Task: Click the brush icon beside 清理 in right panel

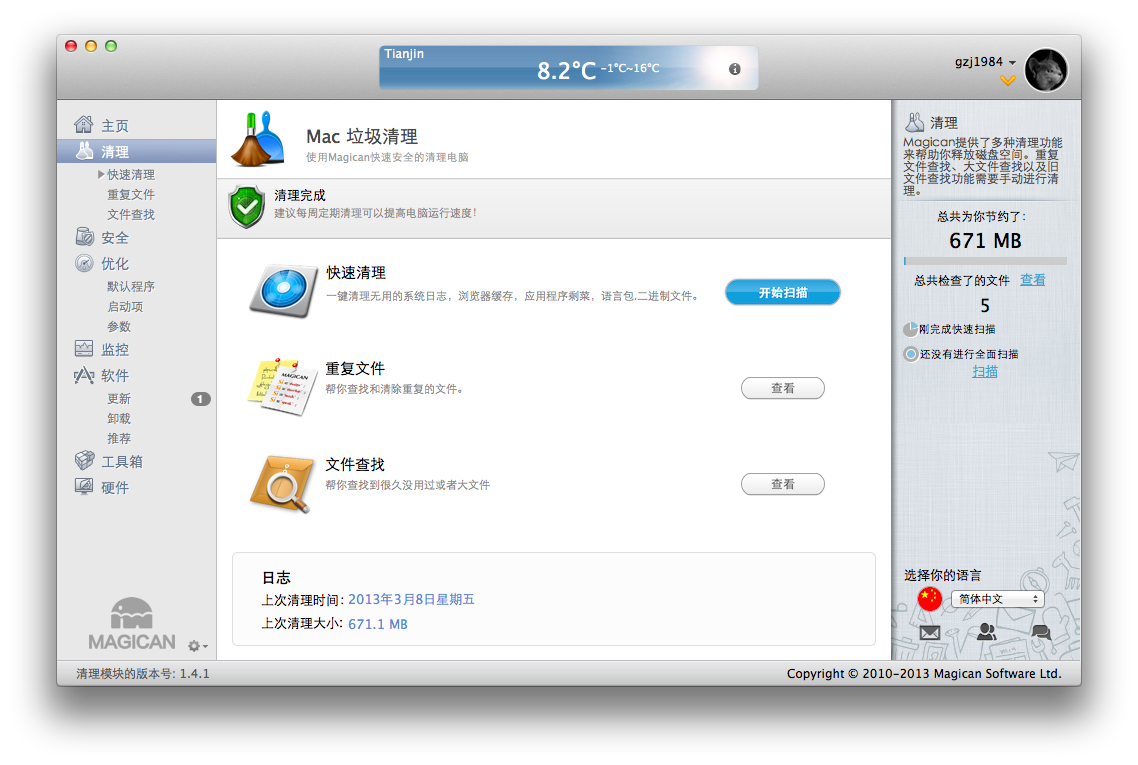Action: (914, 122)
